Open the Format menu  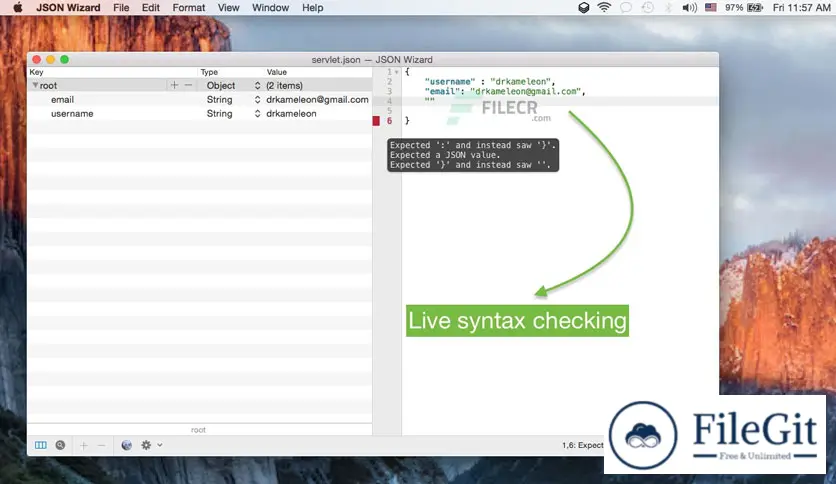click(189, 7)
